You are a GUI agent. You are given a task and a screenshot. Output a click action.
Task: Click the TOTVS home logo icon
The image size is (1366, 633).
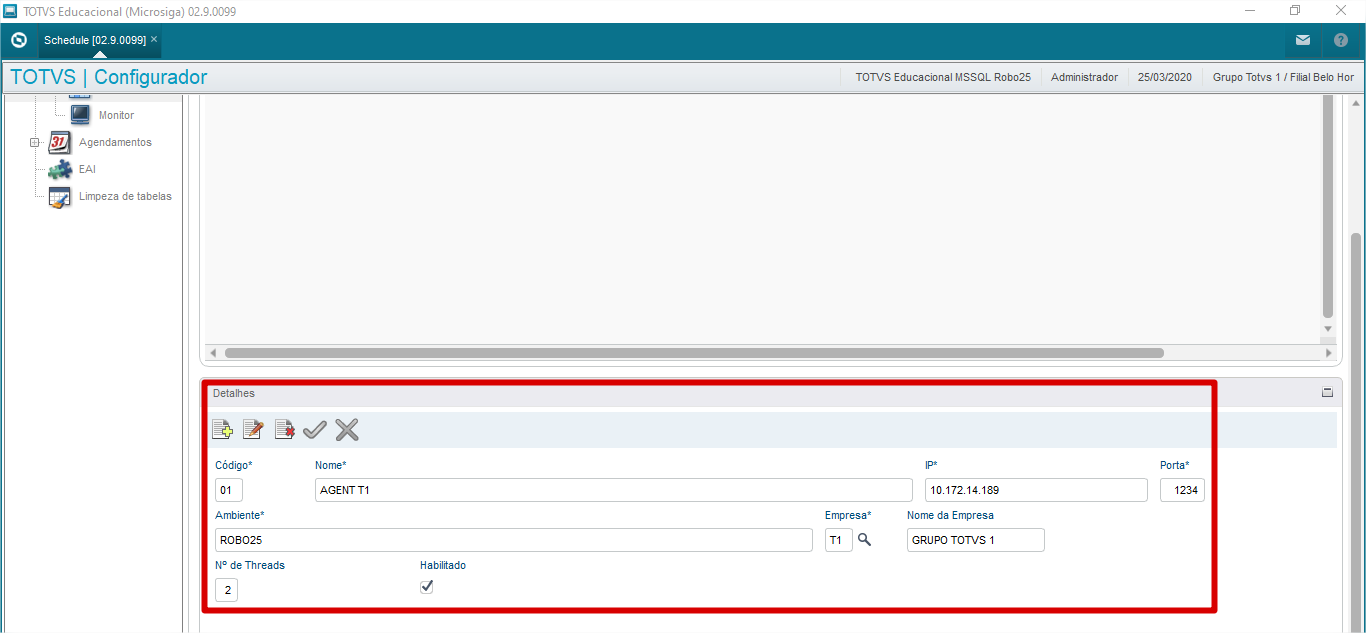click(18, 40)
